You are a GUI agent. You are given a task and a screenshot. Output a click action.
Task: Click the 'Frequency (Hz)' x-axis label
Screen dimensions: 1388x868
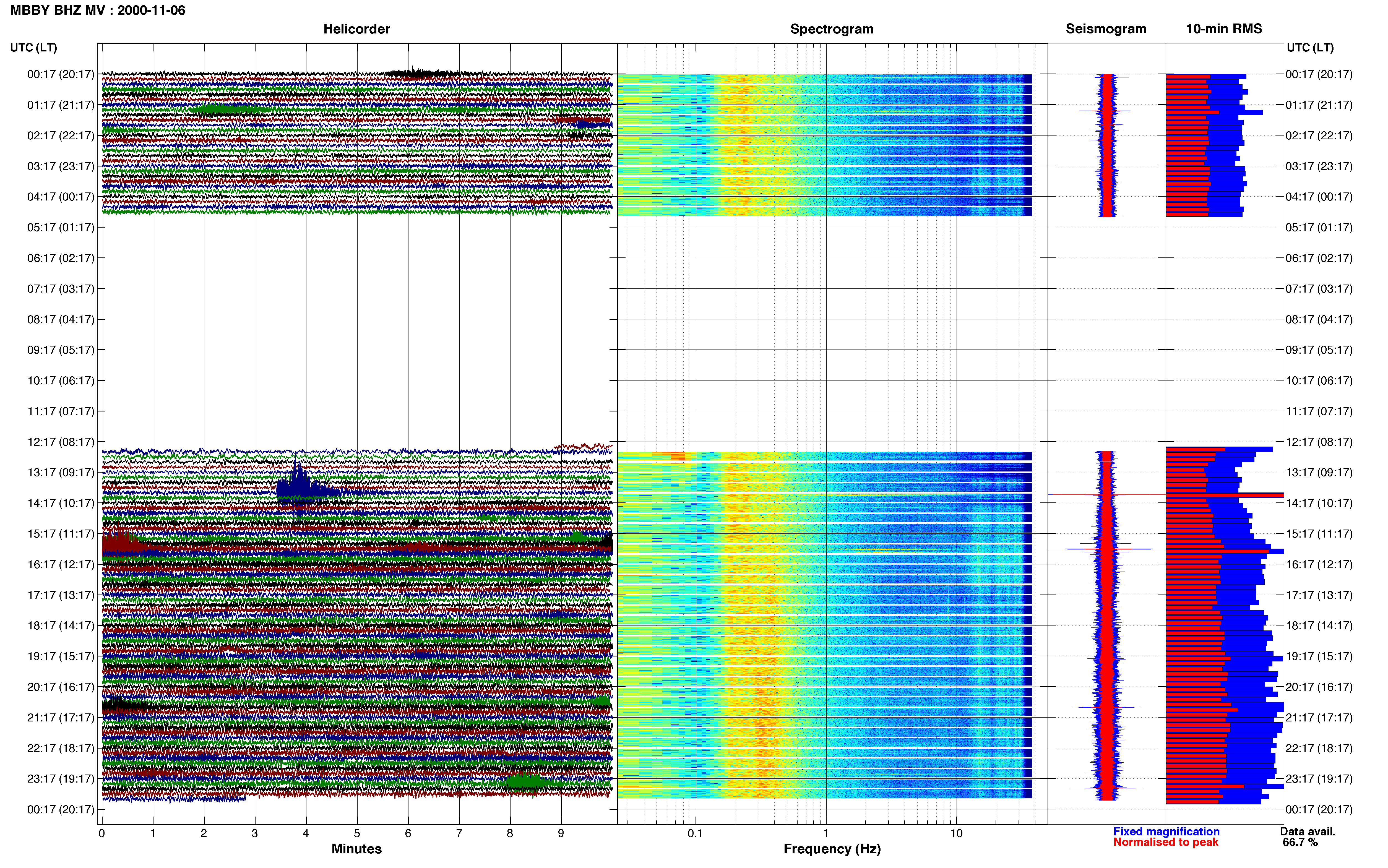[x=832, y=849]
